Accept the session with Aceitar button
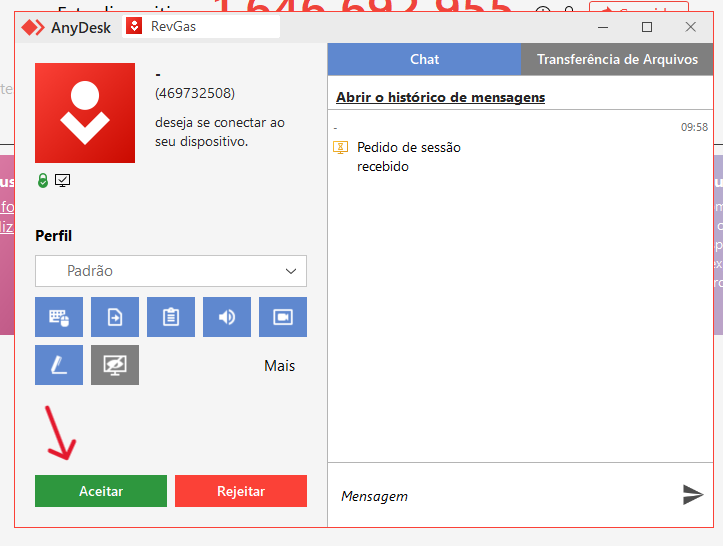723x546 pixels. tap(101, 491)
